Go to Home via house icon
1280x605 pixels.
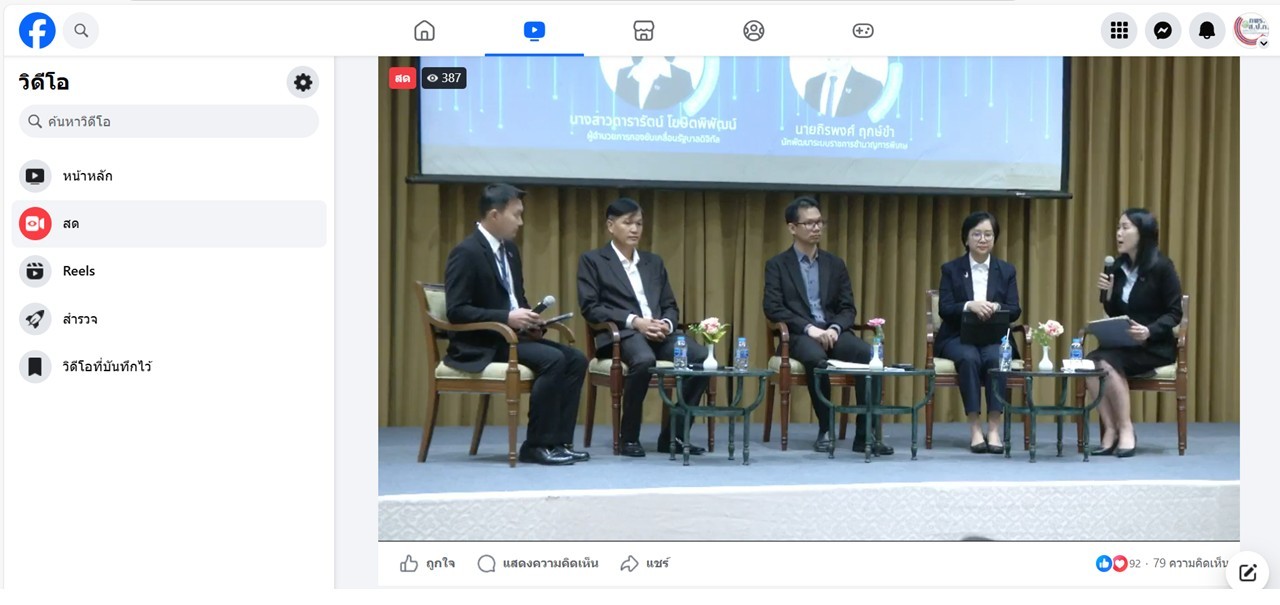(425, 31)
